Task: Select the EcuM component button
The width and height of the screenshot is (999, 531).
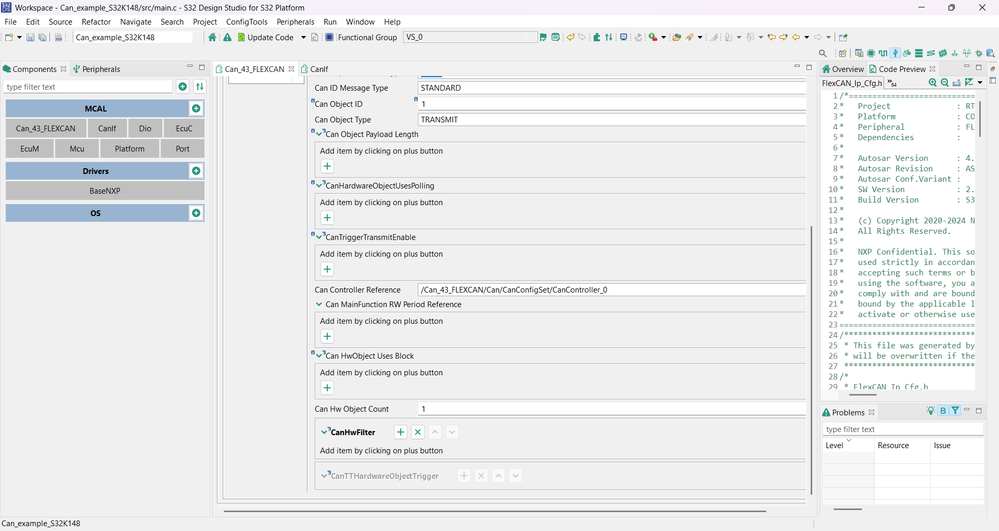Action: 29,149
